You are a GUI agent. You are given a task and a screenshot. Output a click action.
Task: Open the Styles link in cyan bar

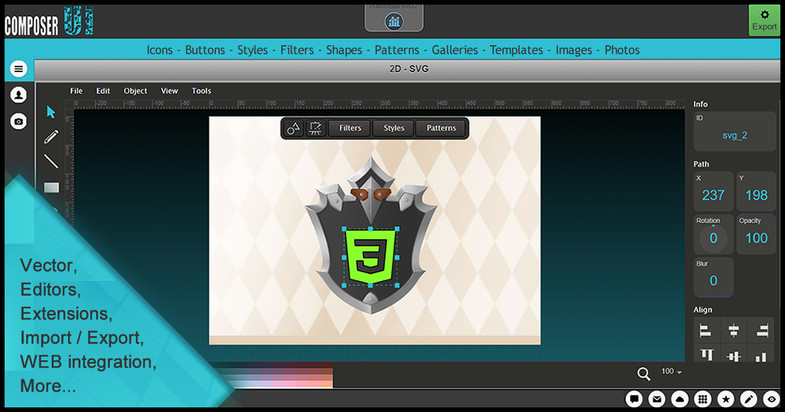252,50
